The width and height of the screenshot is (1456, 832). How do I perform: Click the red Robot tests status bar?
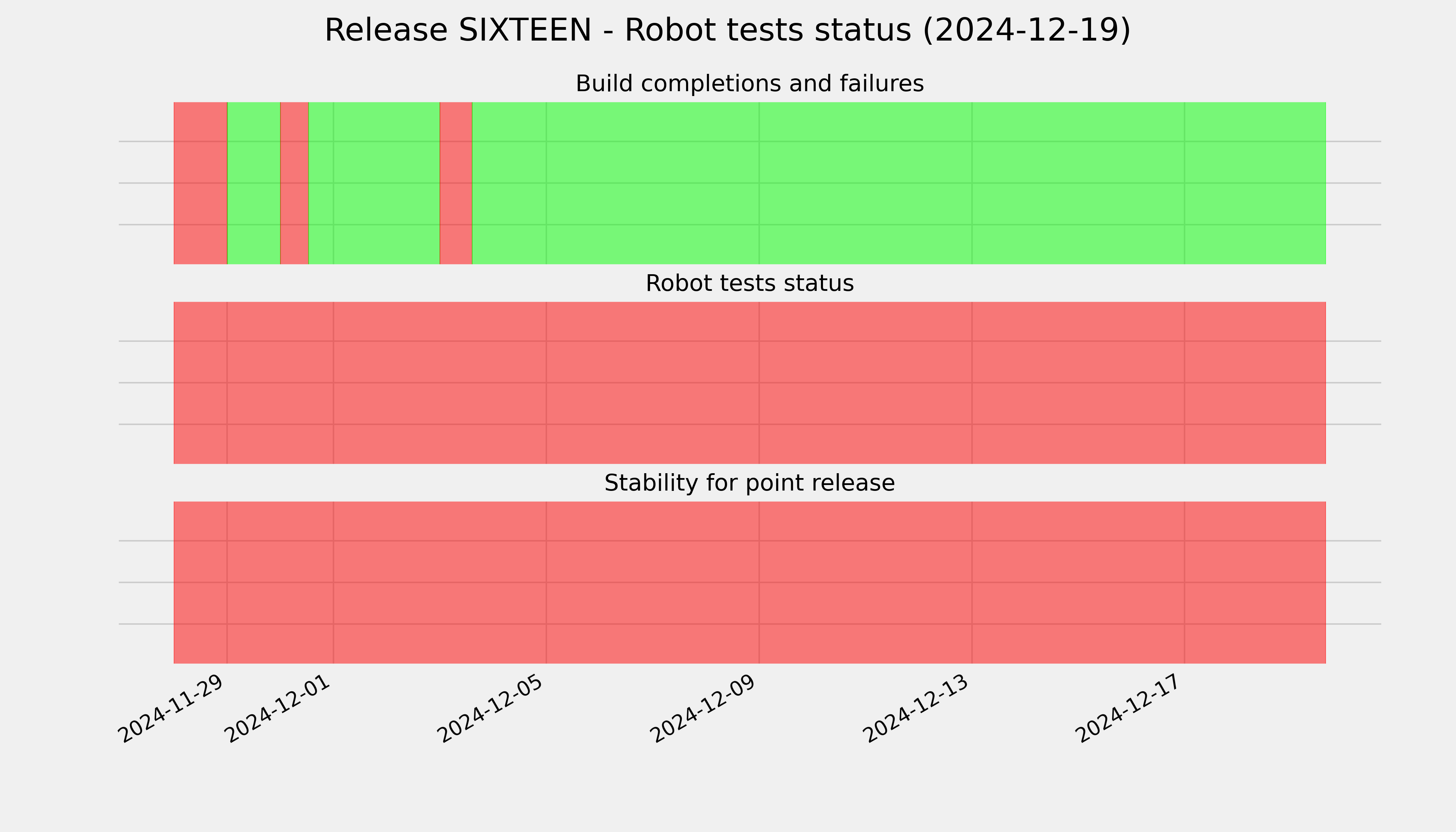pyautogui.click(x=750, y=383)
